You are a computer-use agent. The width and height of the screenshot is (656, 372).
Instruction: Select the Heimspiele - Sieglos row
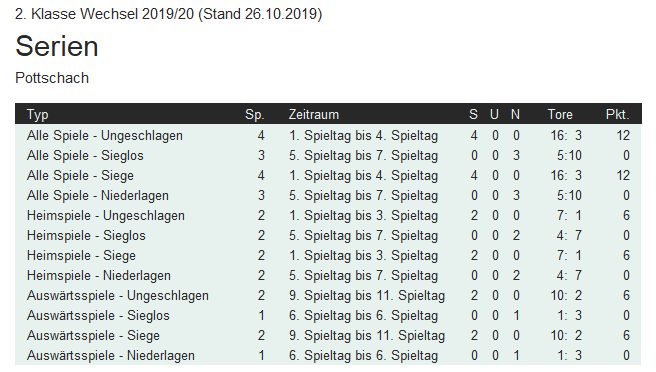click(328, 235)
